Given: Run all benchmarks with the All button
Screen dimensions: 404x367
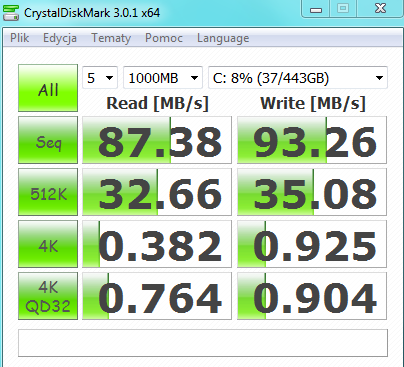Looking at the screenshot, I should pos(48,88).
